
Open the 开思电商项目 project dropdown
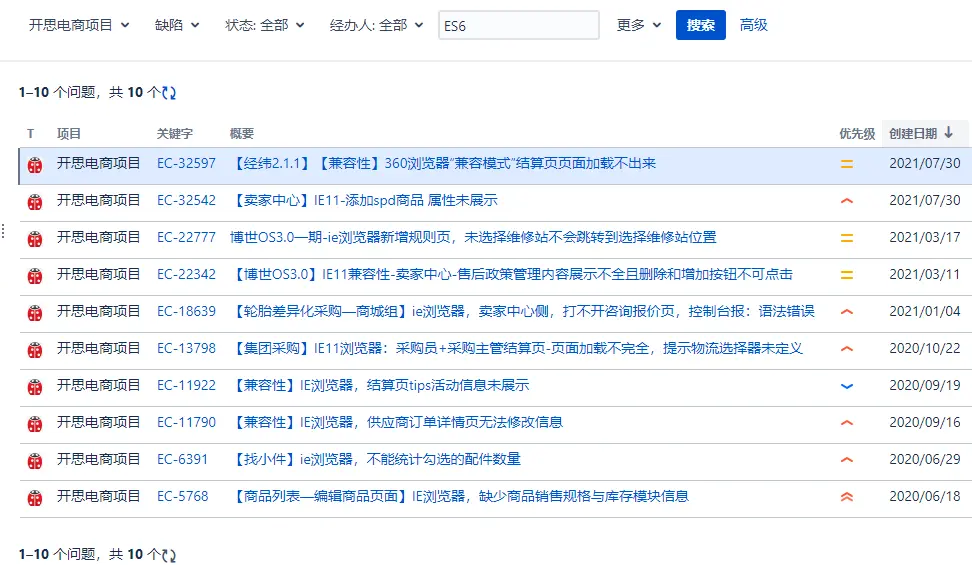pos(79,25)
